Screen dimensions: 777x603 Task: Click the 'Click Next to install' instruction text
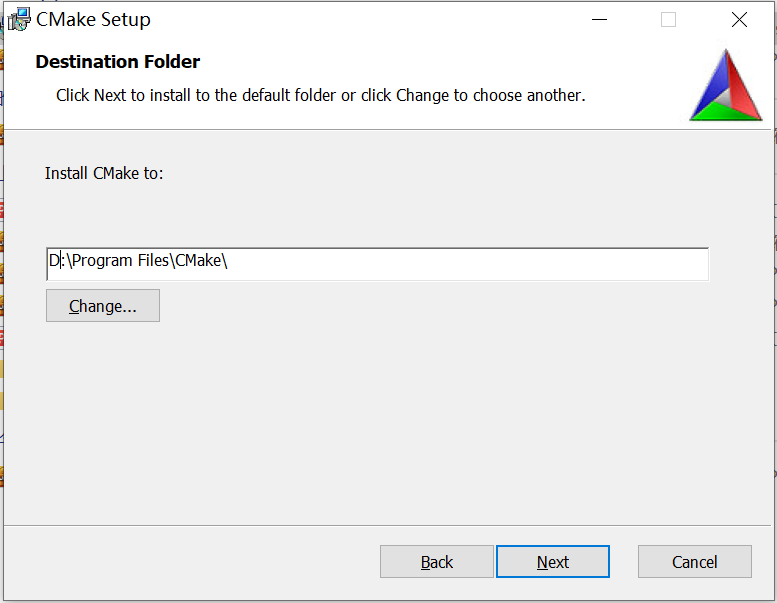(x=321, y=95)
